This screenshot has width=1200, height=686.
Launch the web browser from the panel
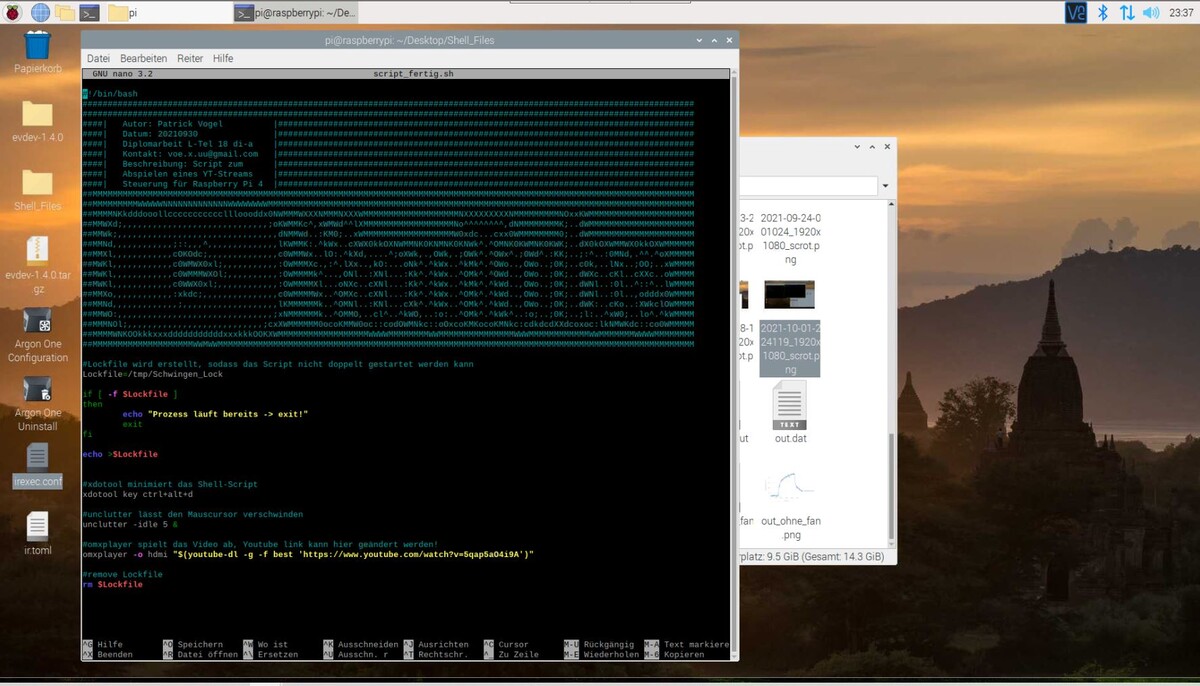[x=40, y=13]
